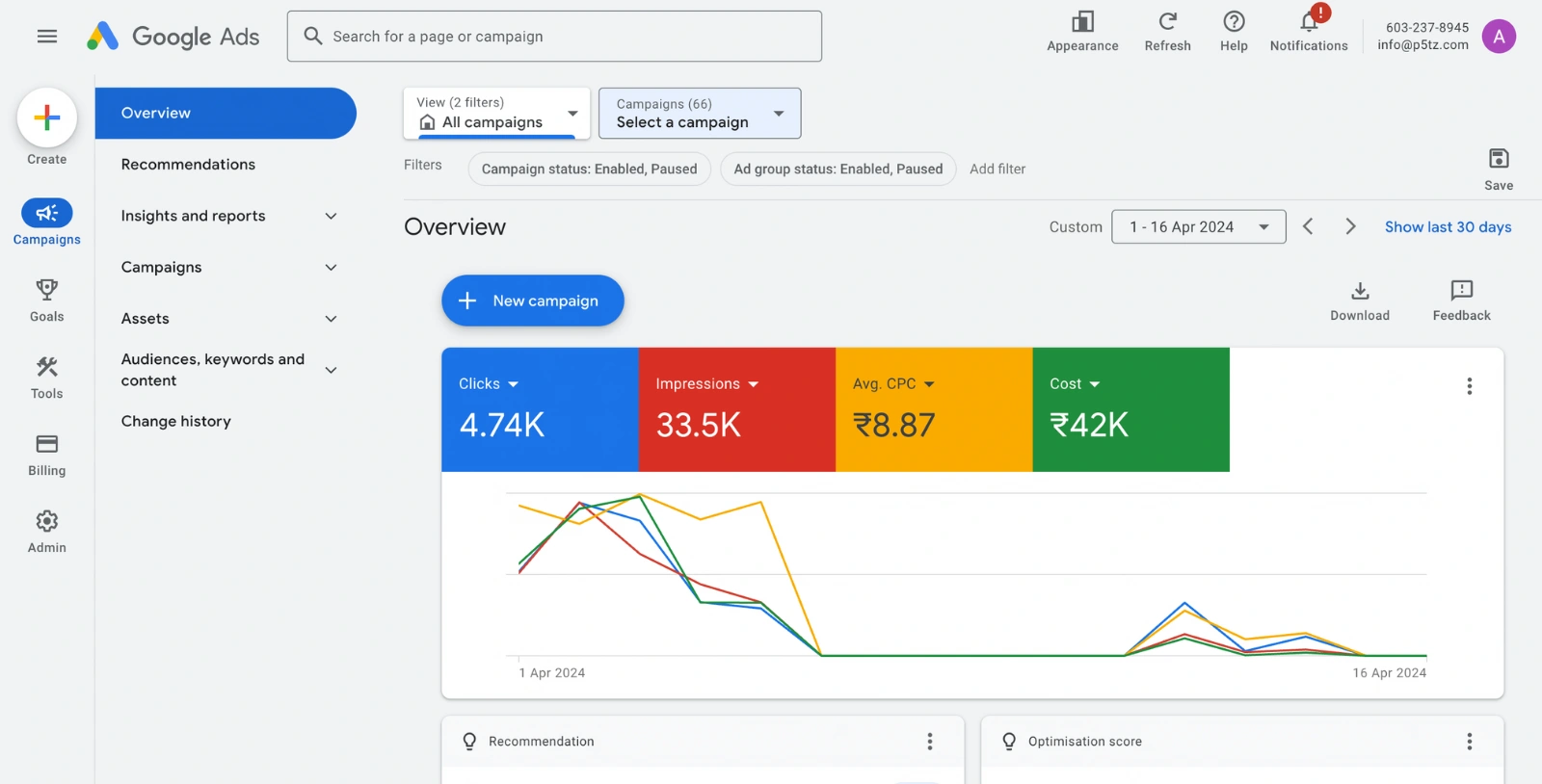Click the info@p5tz.com account email
Image resolution: width=1542 pixels, height=784 pixels.
click(x=1423, y=44)
